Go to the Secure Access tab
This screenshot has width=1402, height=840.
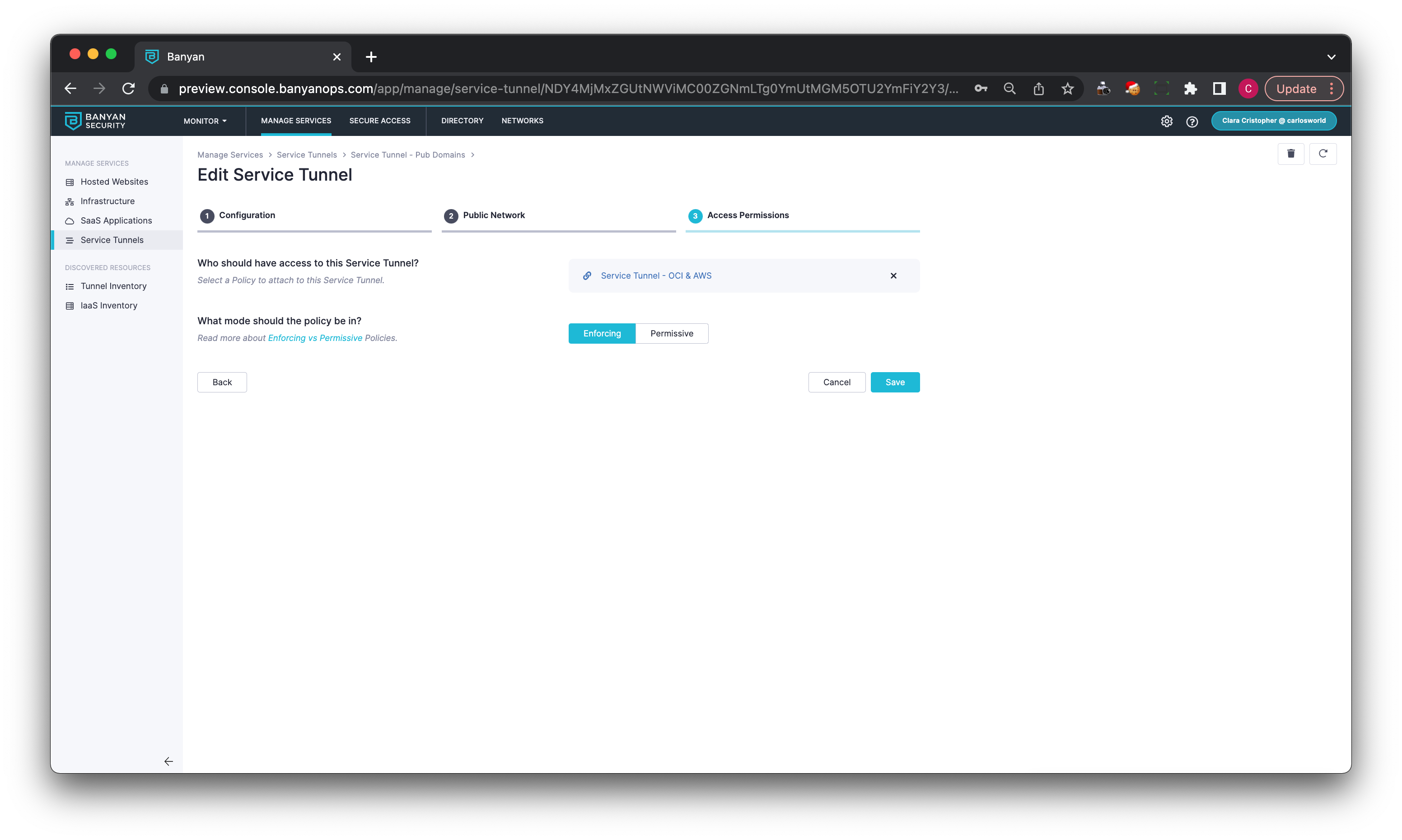click(x=379, y=121)
